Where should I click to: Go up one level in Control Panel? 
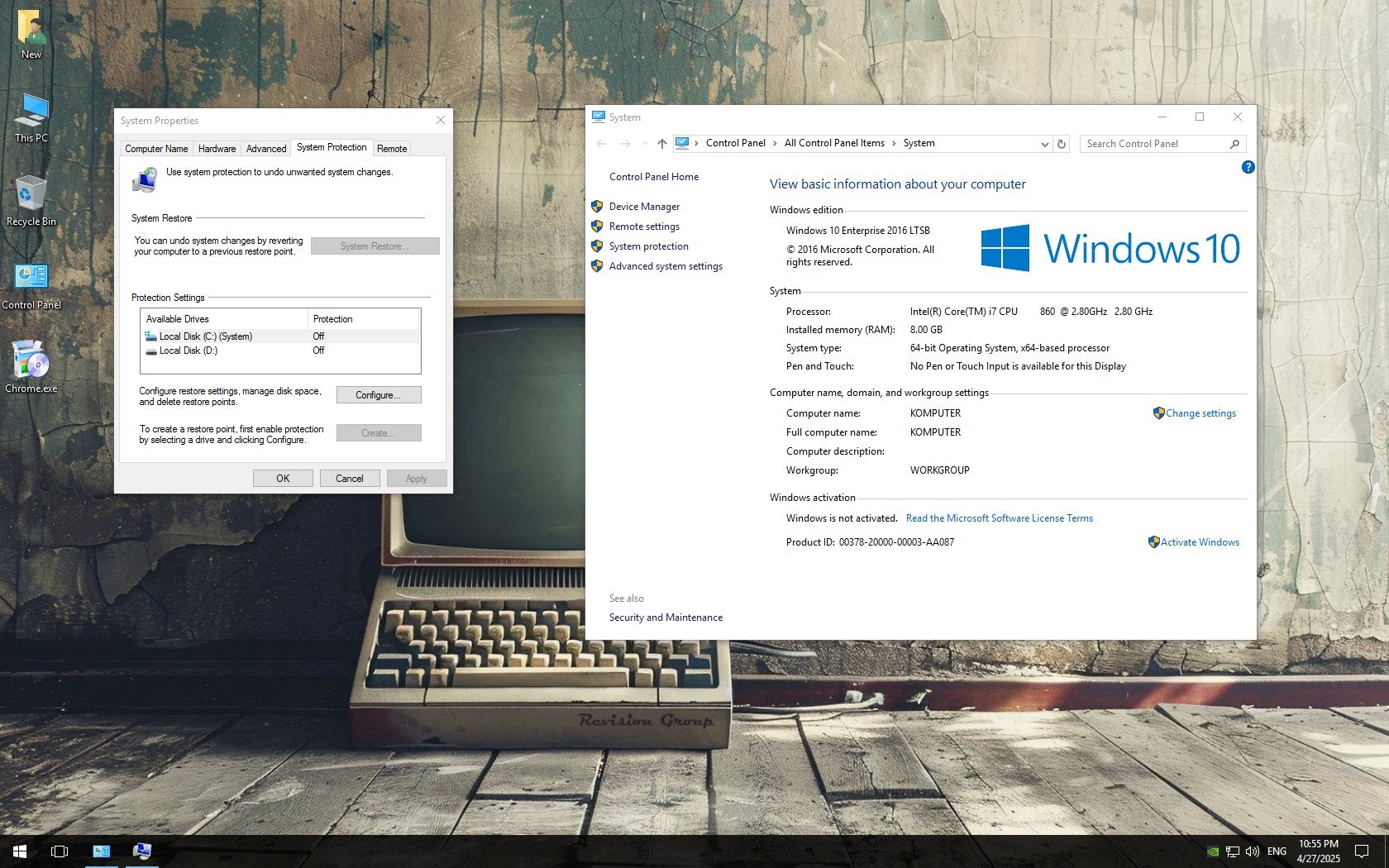point(661,144)
